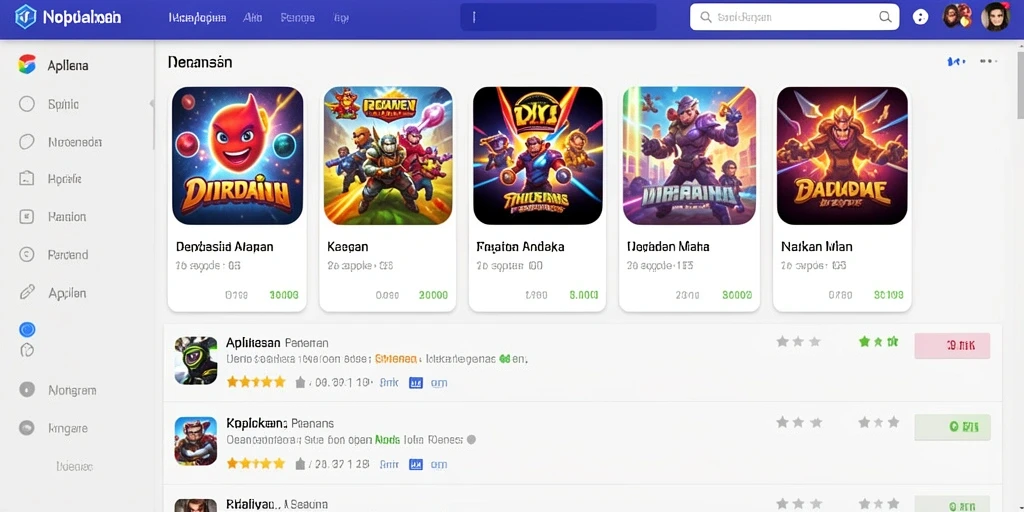Open the colorful Apllena sidebar icon
This screenshot has width=1024, height=512.
pos(27,65)
